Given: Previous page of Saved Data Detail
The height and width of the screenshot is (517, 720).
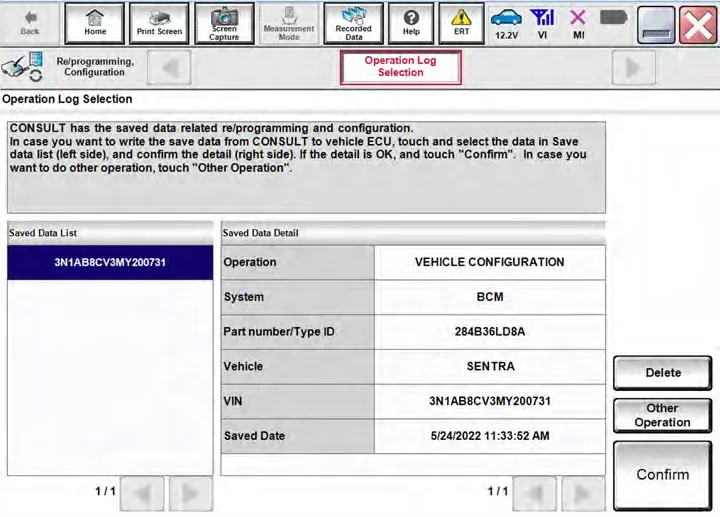Looking at the screenshot, I should pyautogui.click(x=534, y=494).
